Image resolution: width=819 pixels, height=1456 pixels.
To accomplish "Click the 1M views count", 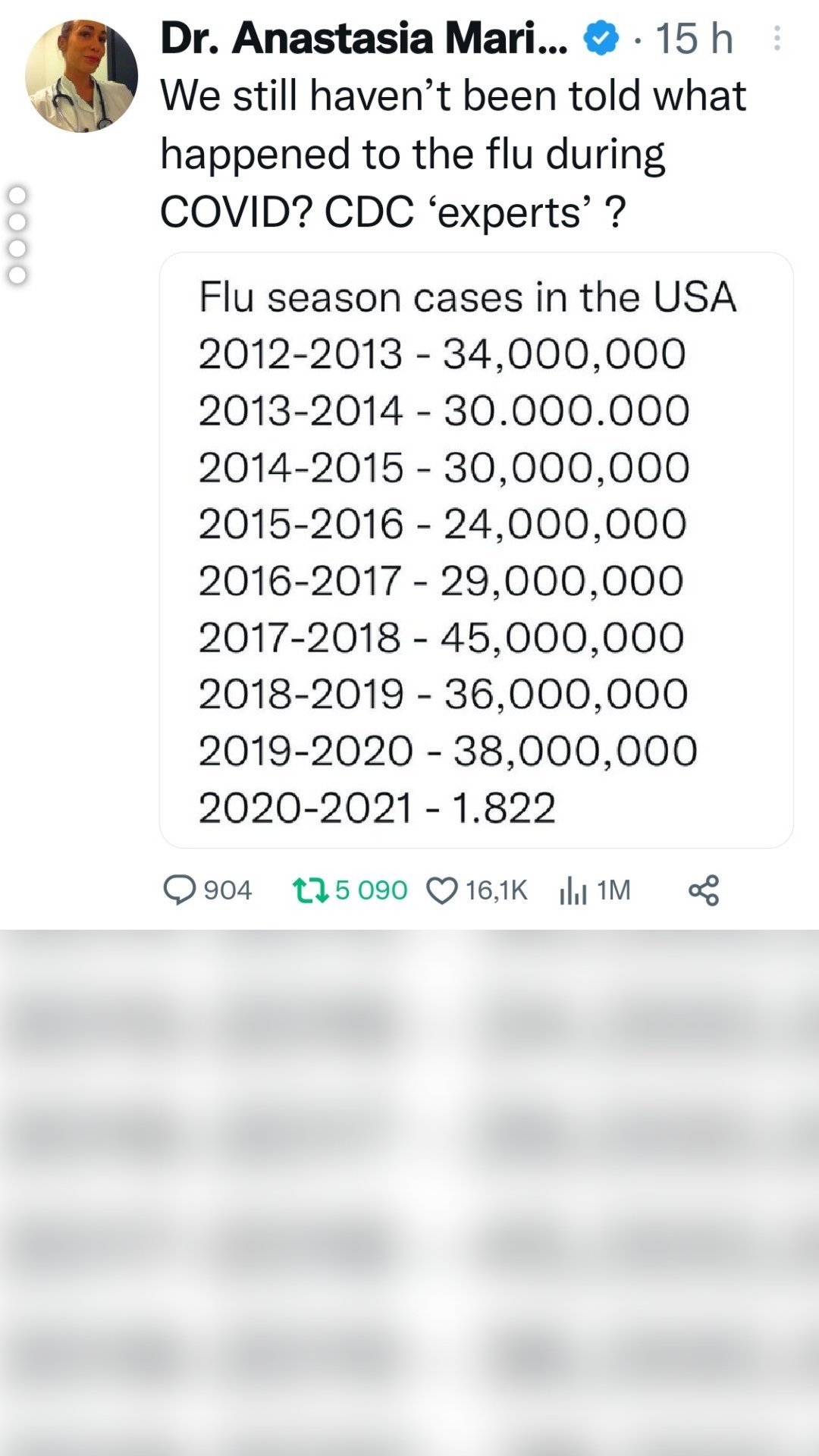I will (x=613, y=890).
